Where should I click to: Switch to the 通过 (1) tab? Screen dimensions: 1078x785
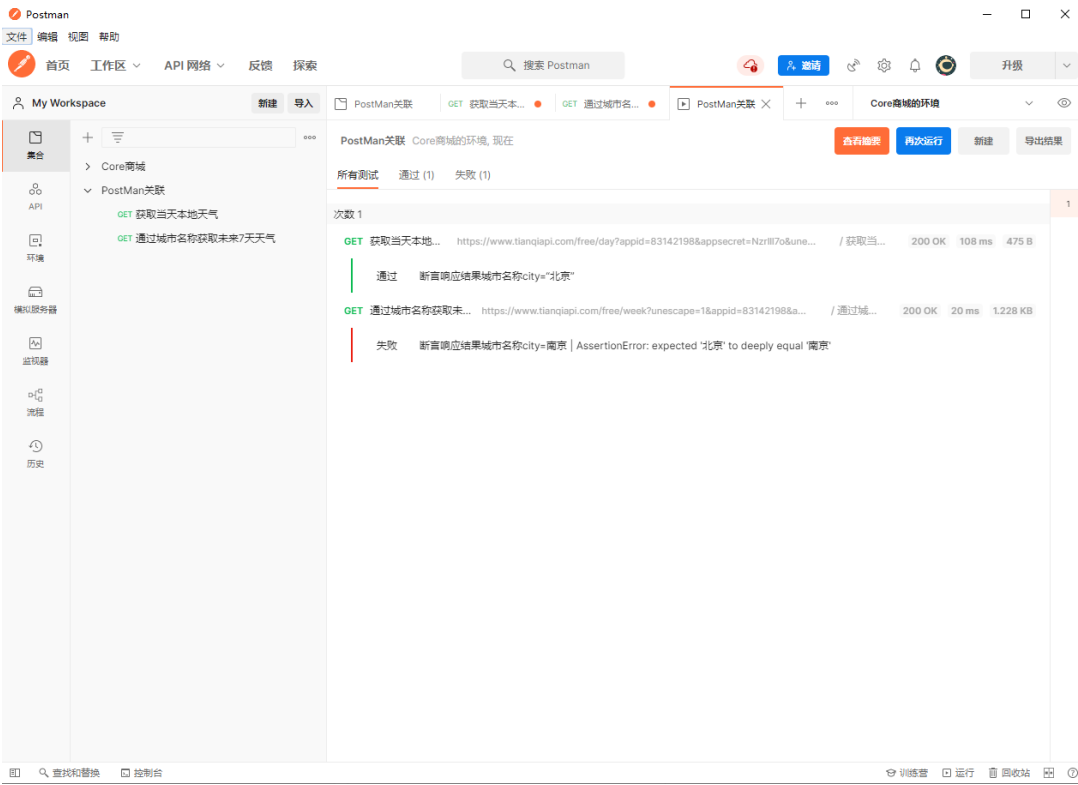[417, 175]
